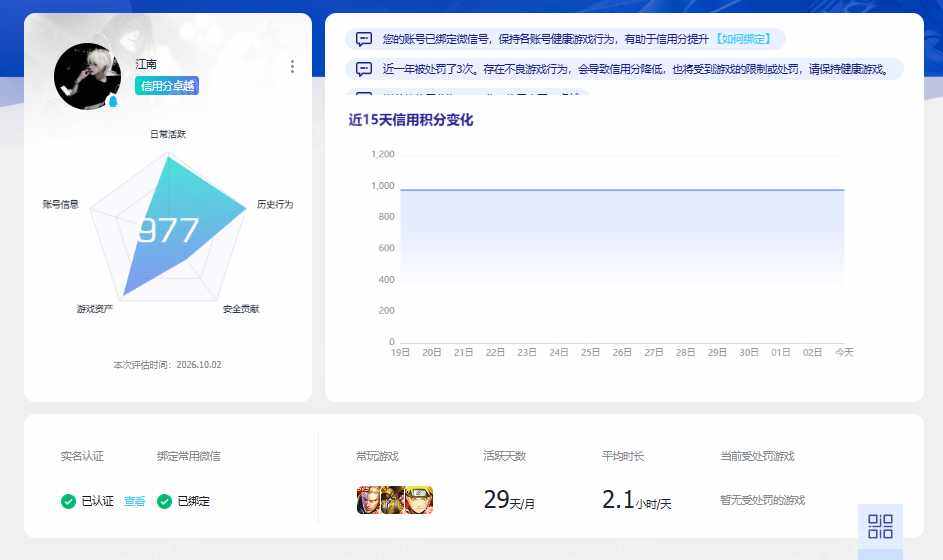This screenshot has height=560, width=943.
Task: Click the 游戏资产 radar label
Action: (x=94, y=309)
